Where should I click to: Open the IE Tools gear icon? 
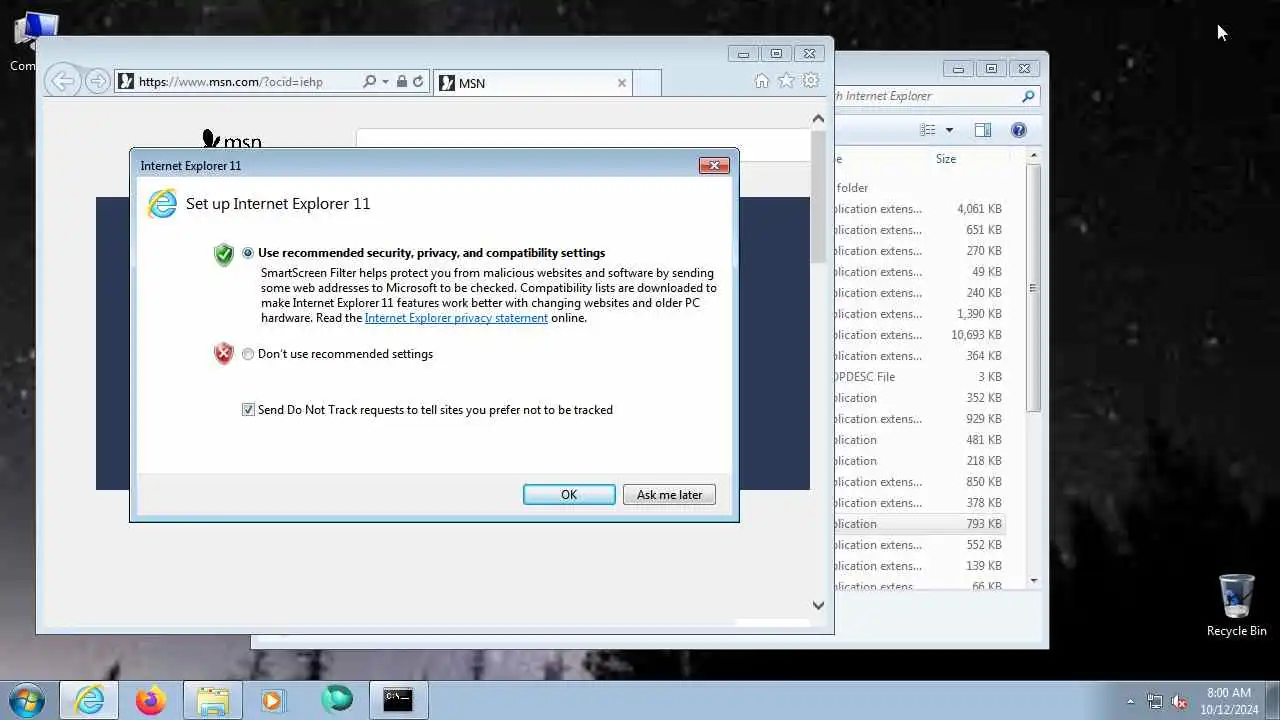coord(811,81)
